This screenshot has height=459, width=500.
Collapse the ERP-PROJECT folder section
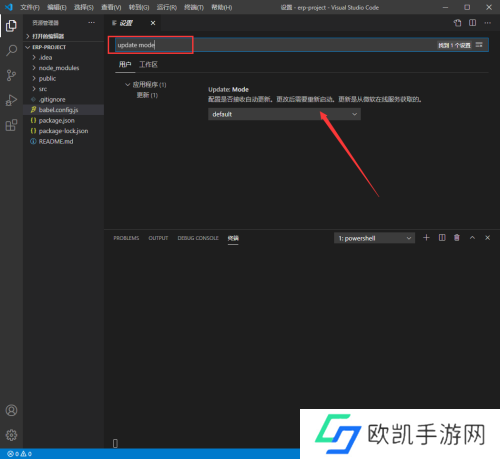click(x=46, y=47)
